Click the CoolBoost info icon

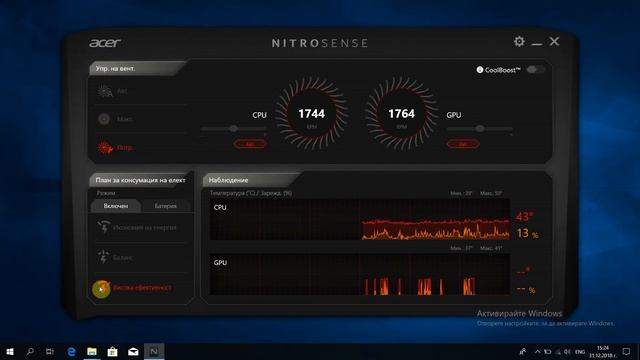480,70
